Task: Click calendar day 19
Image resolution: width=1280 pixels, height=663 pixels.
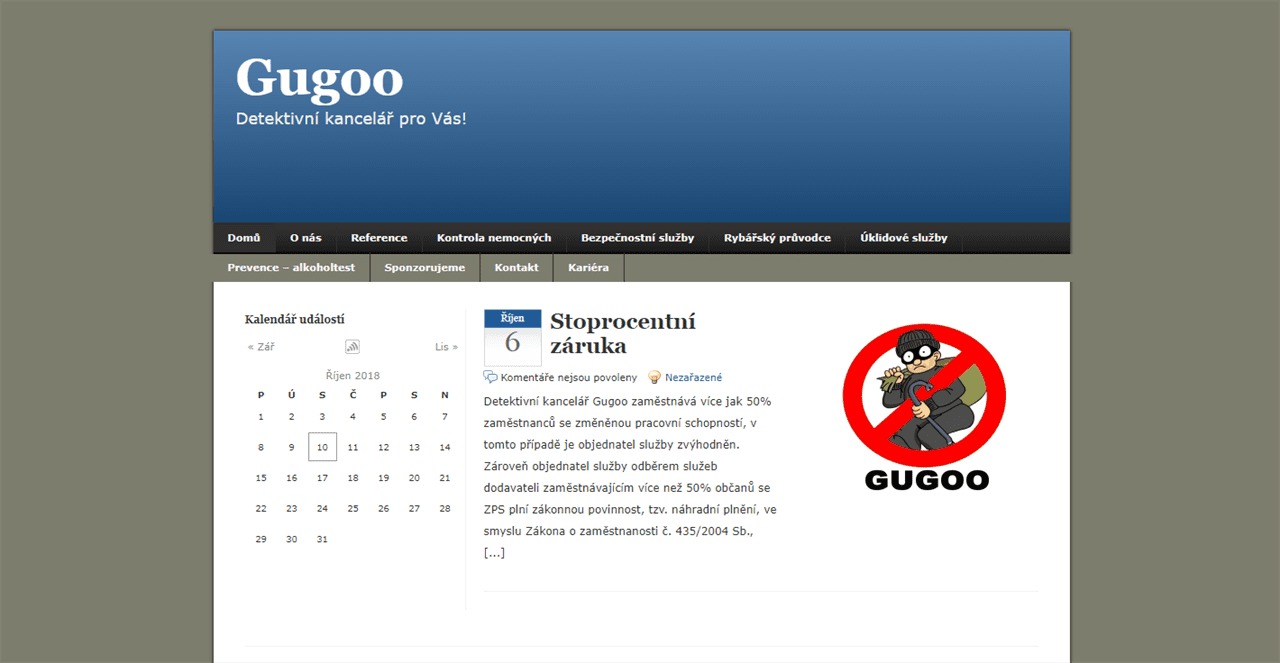Action: pos(383,478)
